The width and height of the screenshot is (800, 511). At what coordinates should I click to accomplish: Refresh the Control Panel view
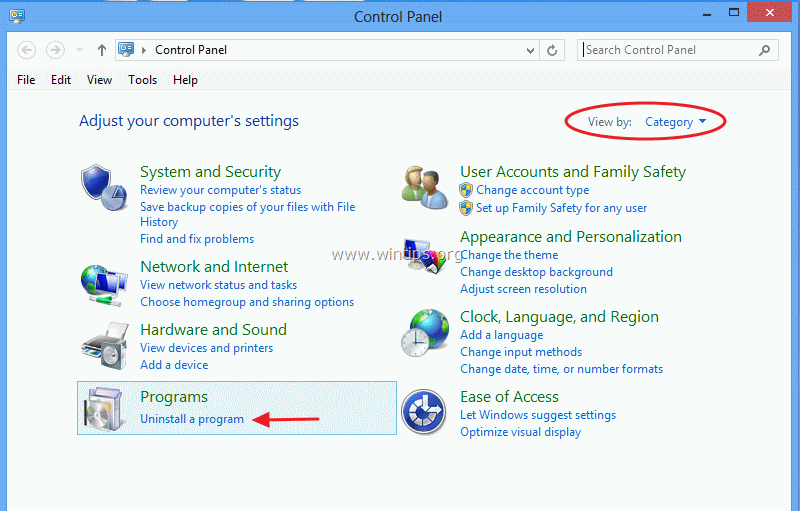tap(552, 50)
